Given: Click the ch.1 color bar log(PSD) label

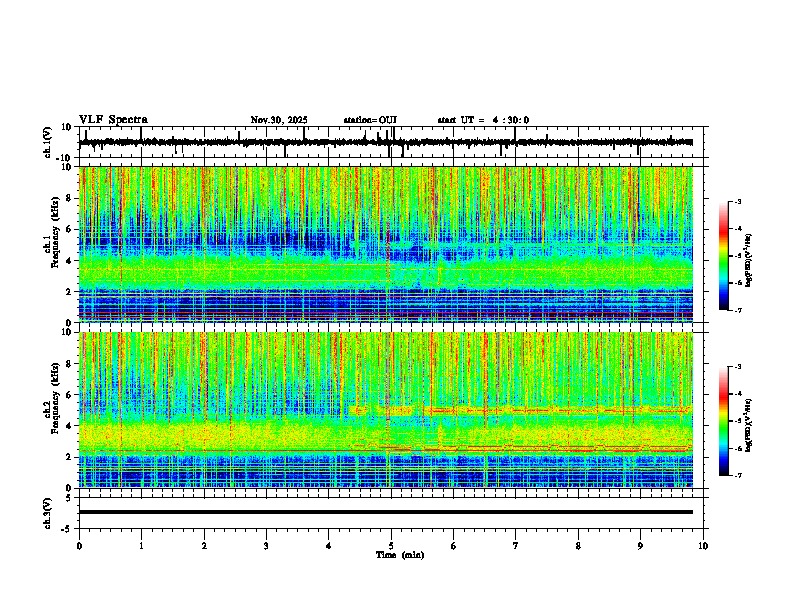Looking at the screenshot, I should 748,260.
